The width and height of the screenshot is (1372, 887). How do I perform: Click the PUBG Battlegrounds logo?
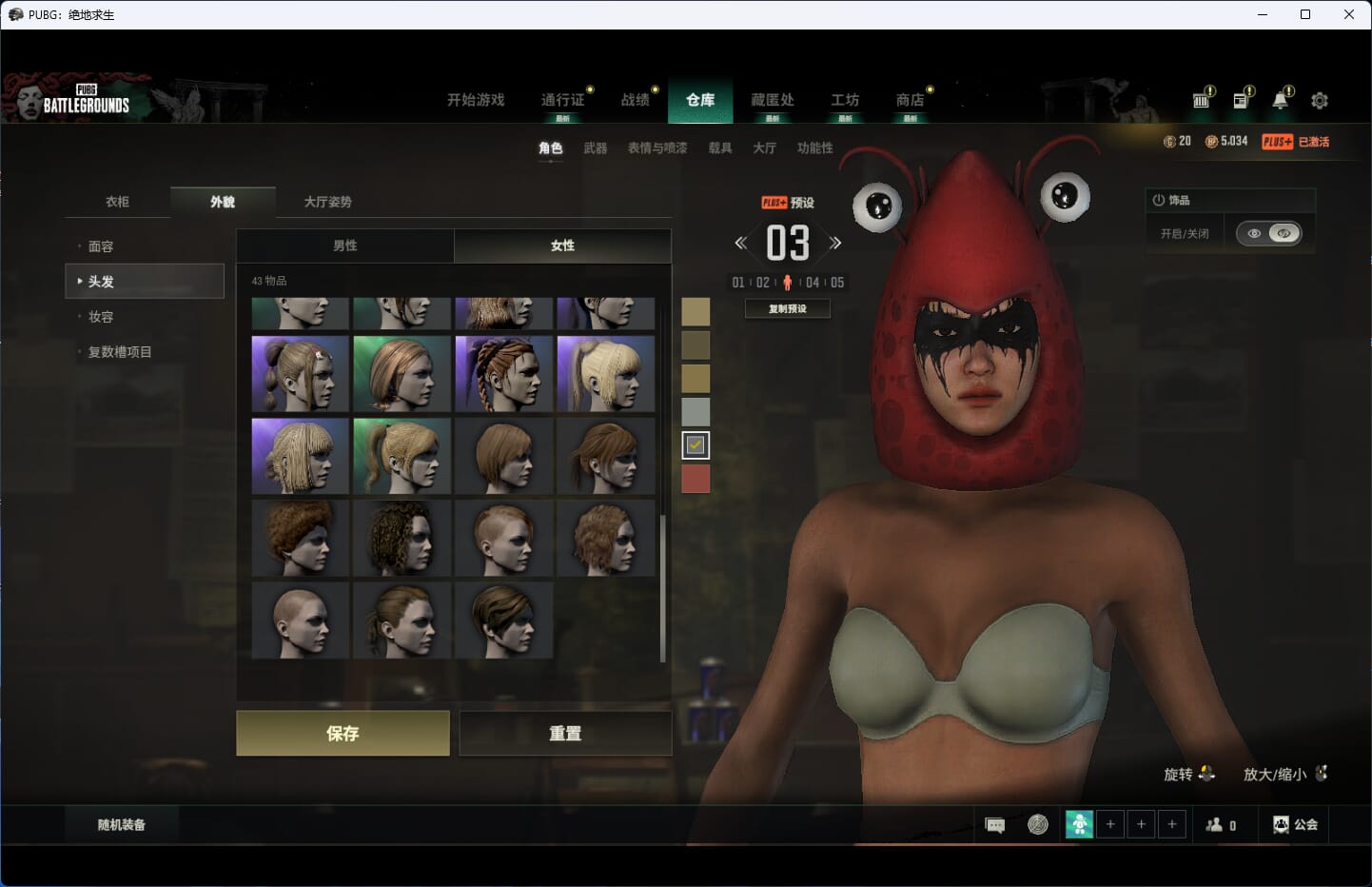pyautogui.click(x=86, y=99)
